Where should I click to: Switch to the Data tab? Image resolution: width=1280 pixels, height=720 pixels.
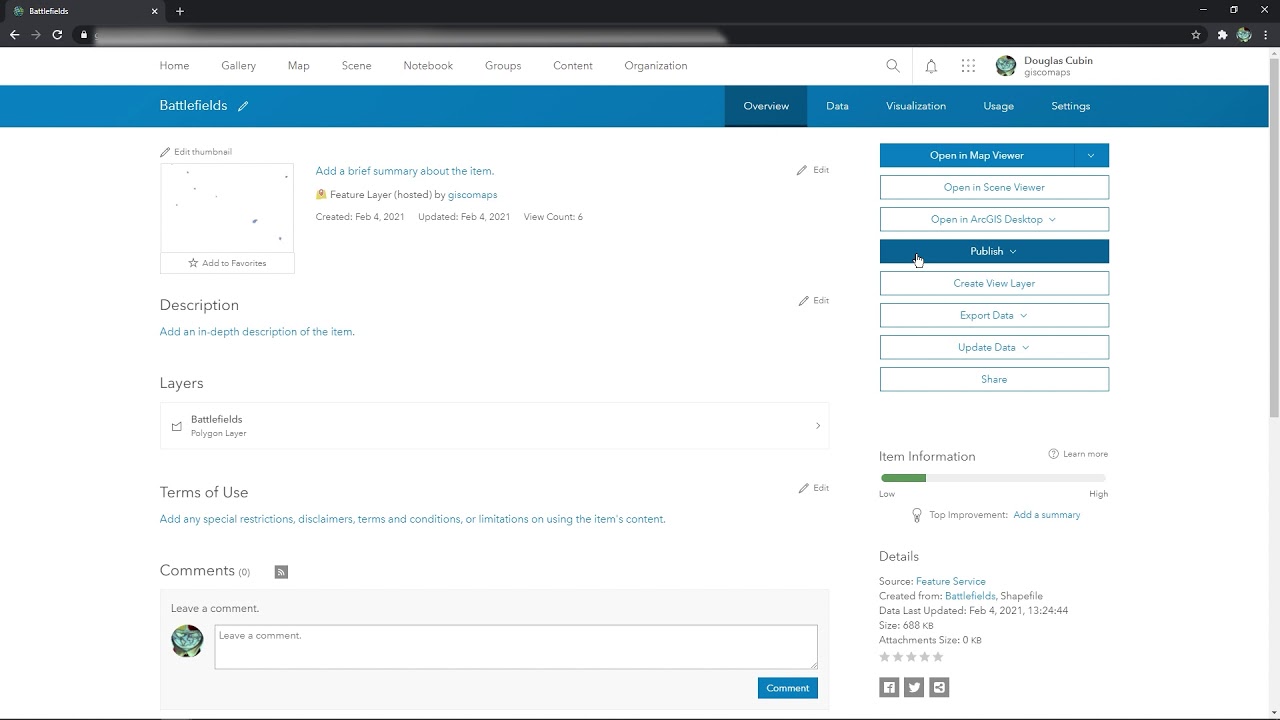click(837, 106)
